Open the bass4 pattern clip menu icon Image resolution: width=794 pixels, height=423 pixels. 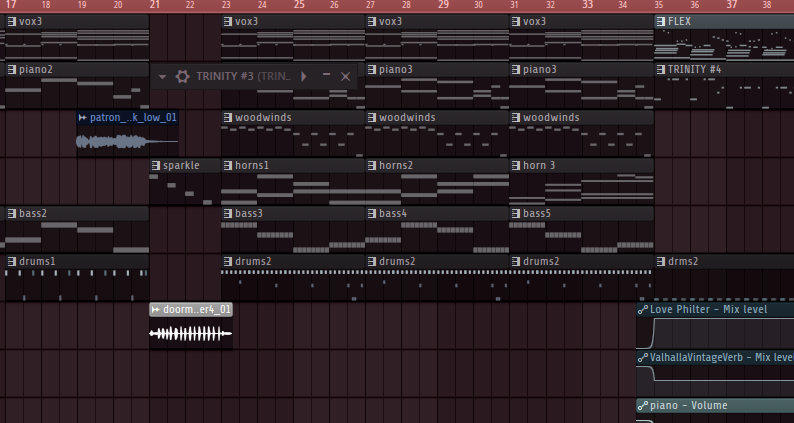click(x=372, y=214)
